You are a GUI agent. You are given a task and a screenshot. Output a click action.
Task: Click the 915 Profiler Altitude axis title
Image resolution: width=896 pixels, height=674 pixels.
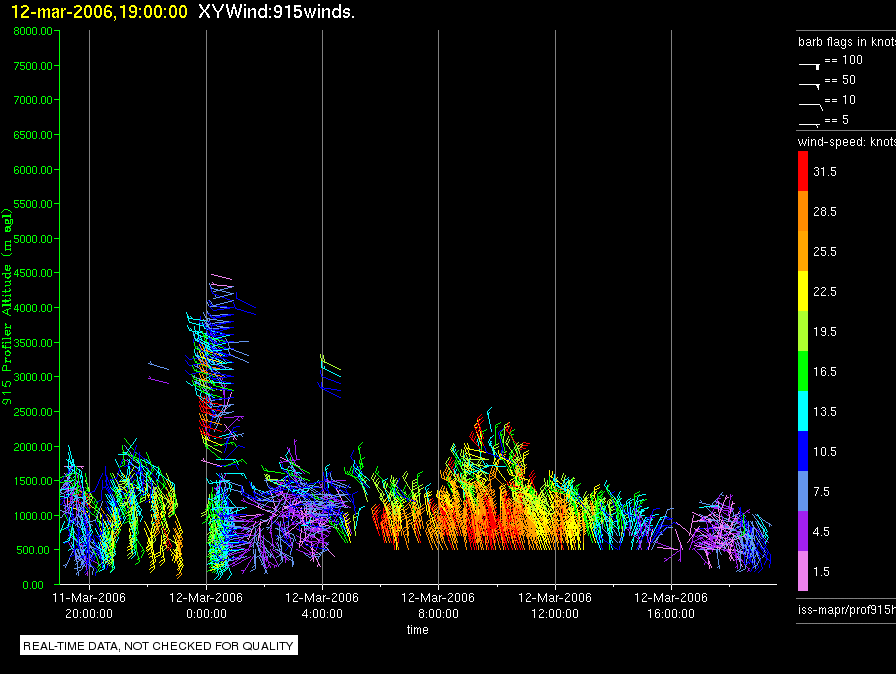point(6,306)
